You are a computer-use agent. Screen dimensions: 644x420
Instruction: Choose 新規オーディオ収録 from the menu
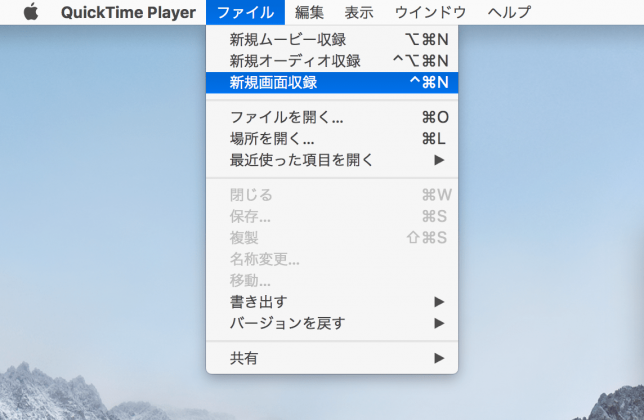tap(332, 61)
